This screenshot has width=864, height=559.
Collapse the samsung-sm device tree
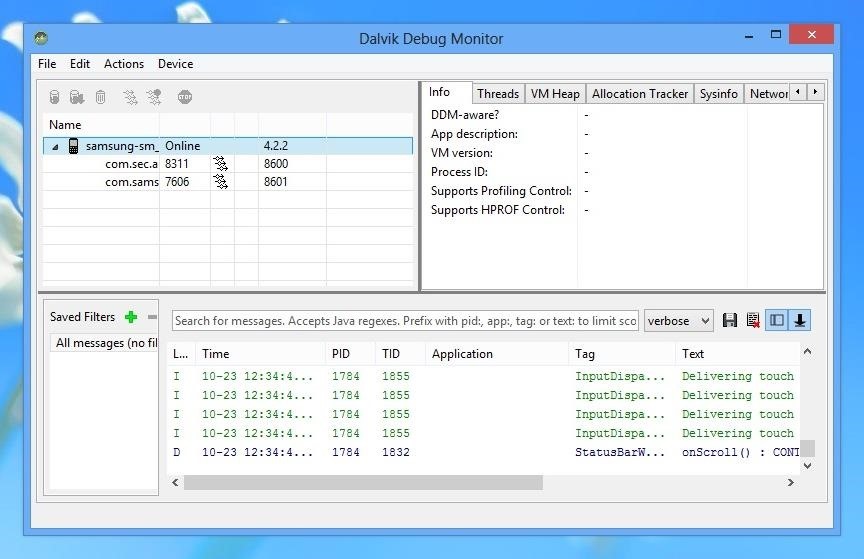pyautogui.click(x=55, y=147)
